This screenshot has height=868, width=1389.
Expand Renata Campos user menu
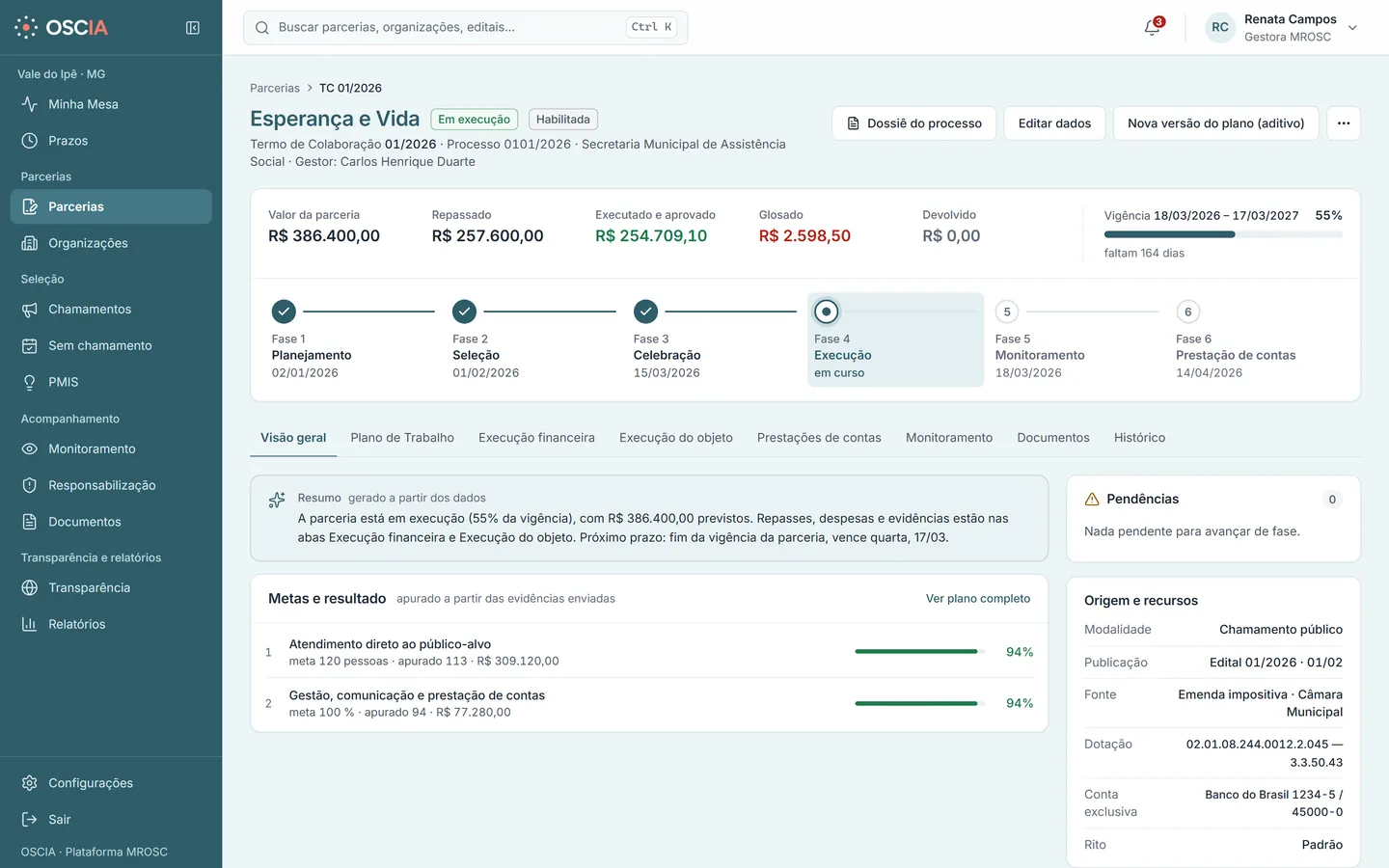click(1282, 28)
